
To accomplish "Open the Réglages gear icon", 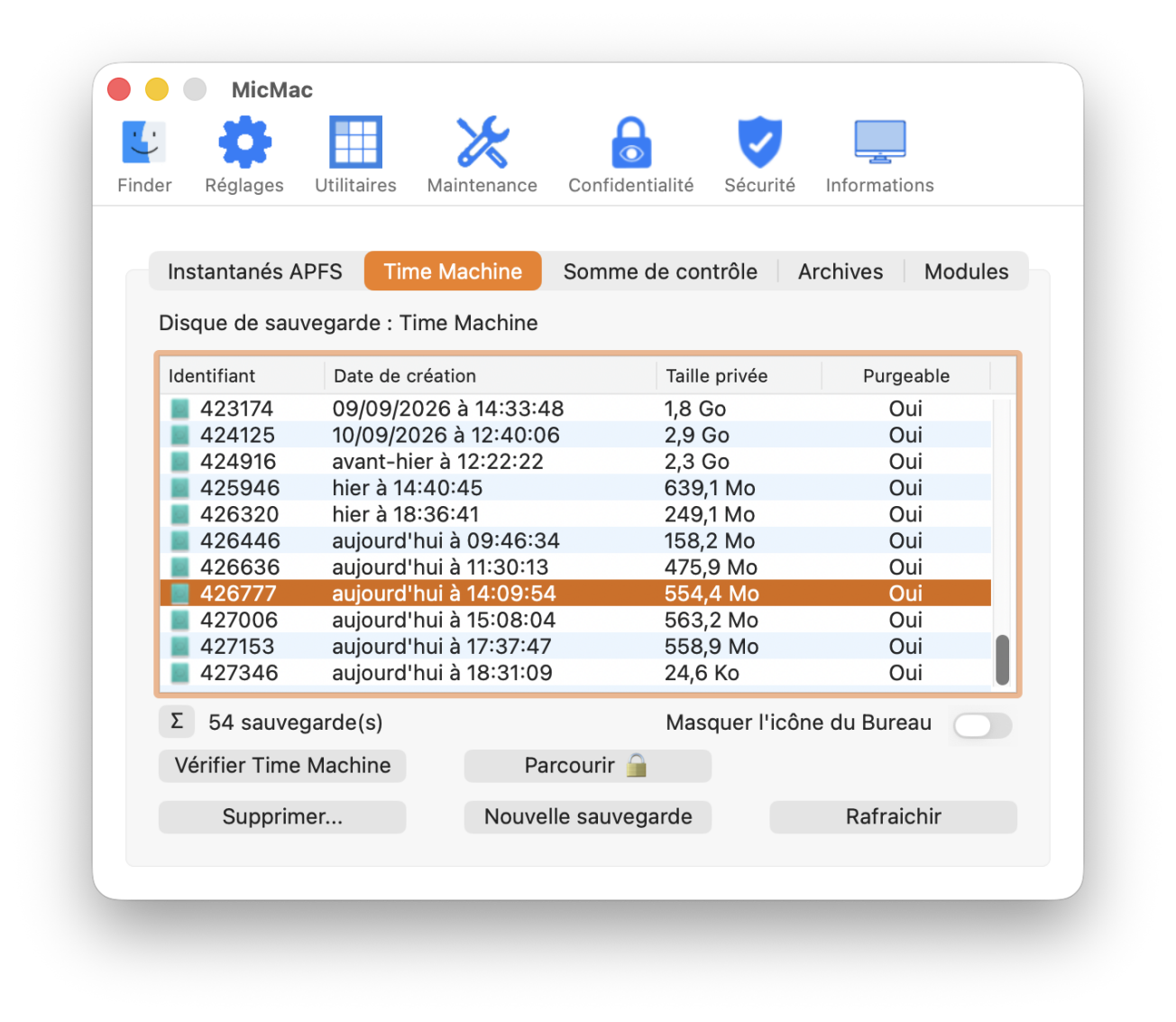I will point(244,143).
